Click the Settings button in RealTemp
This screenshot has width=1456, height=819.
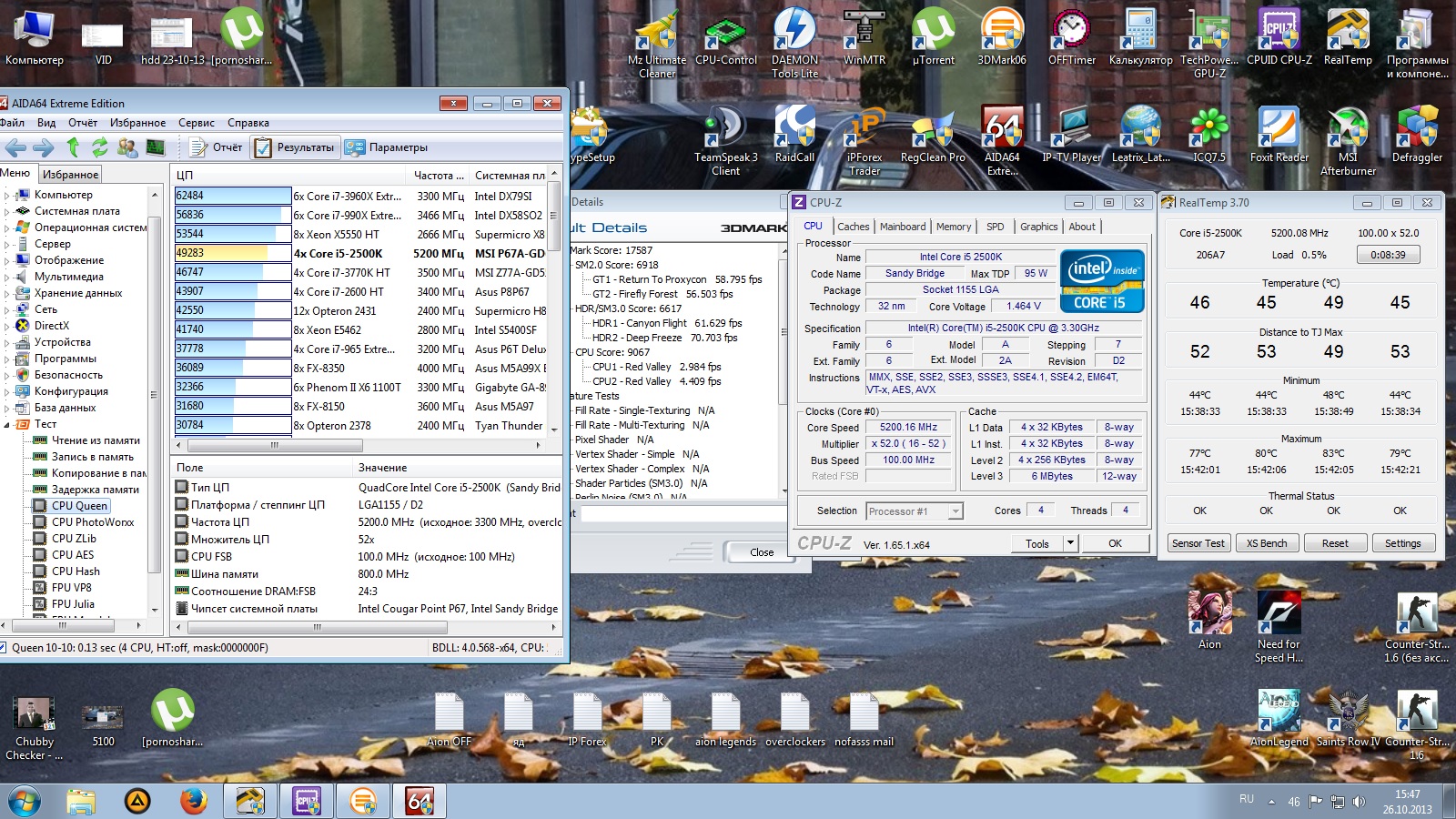point(1403,543)
